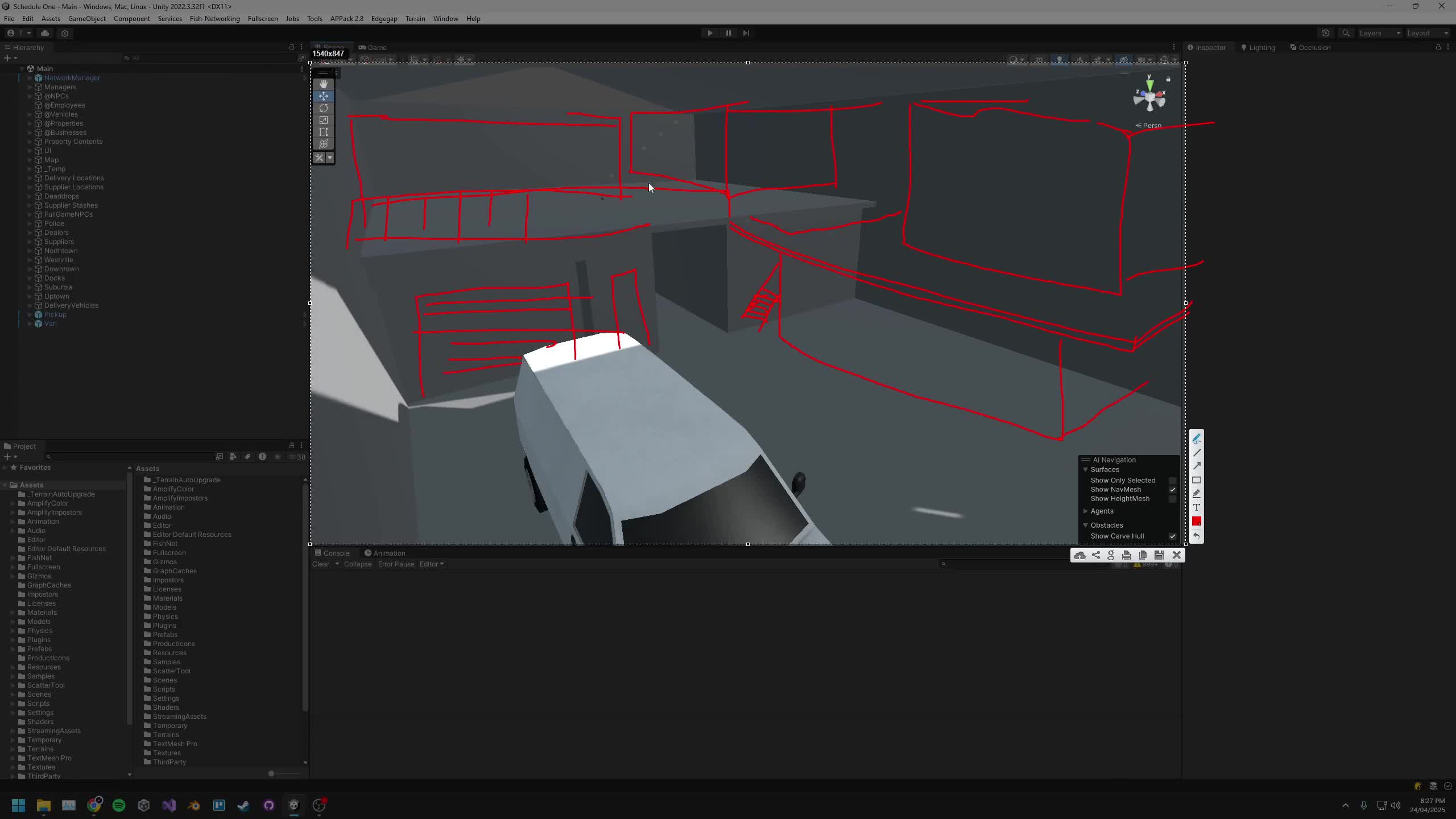Copy the screenshot to clipboard
The width and height of the screenshot is (1456, 819).
point(1143,555)
